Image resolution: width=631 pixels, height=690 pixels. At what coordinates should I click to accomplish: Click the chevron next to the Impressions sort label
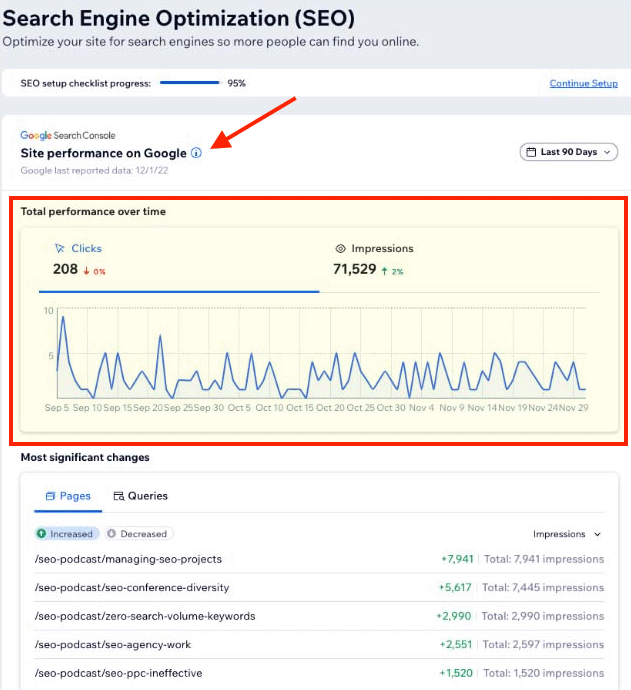pyautogui.click(x=597, y=534)
